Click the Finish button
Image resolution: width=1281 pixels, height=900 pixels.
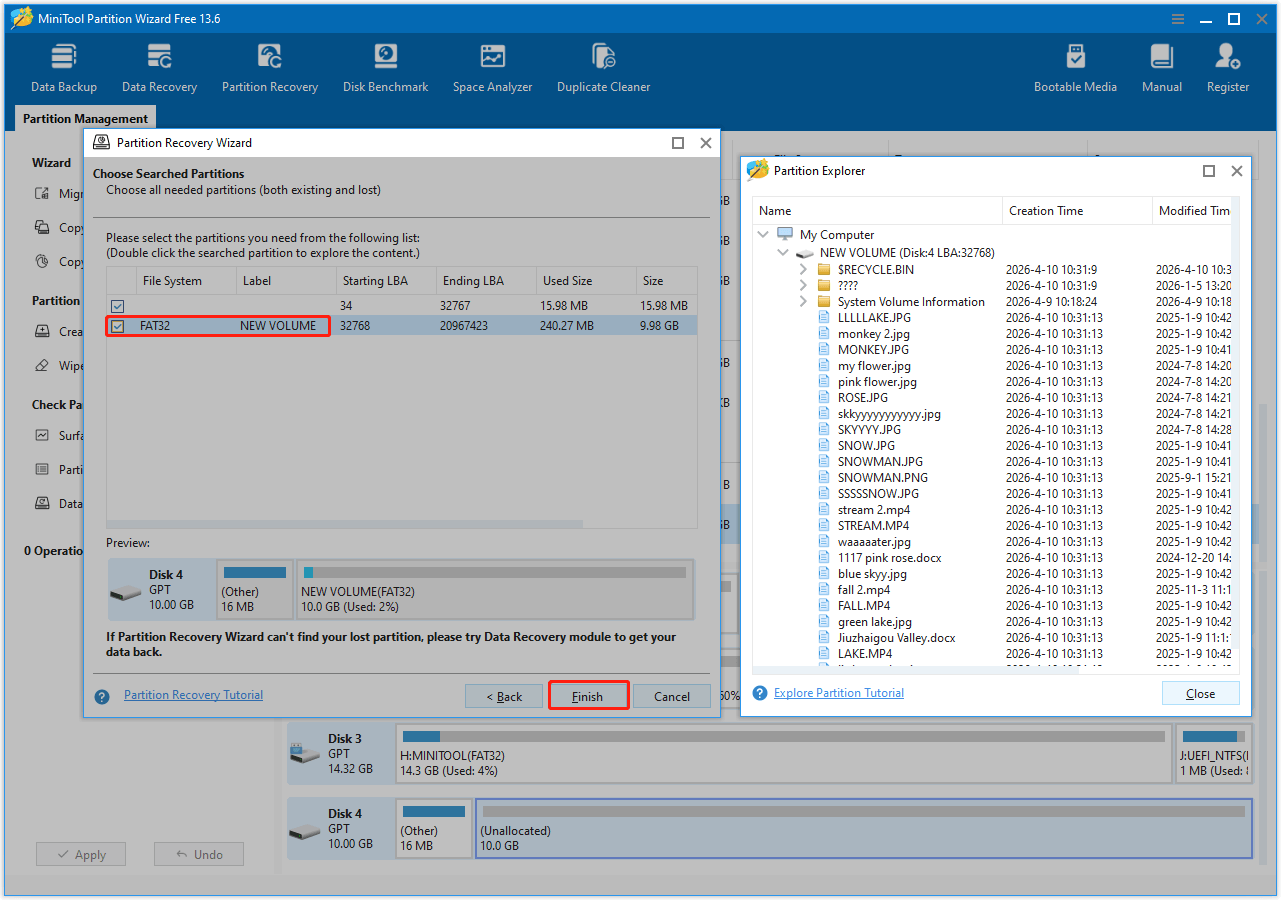(588, 696)
